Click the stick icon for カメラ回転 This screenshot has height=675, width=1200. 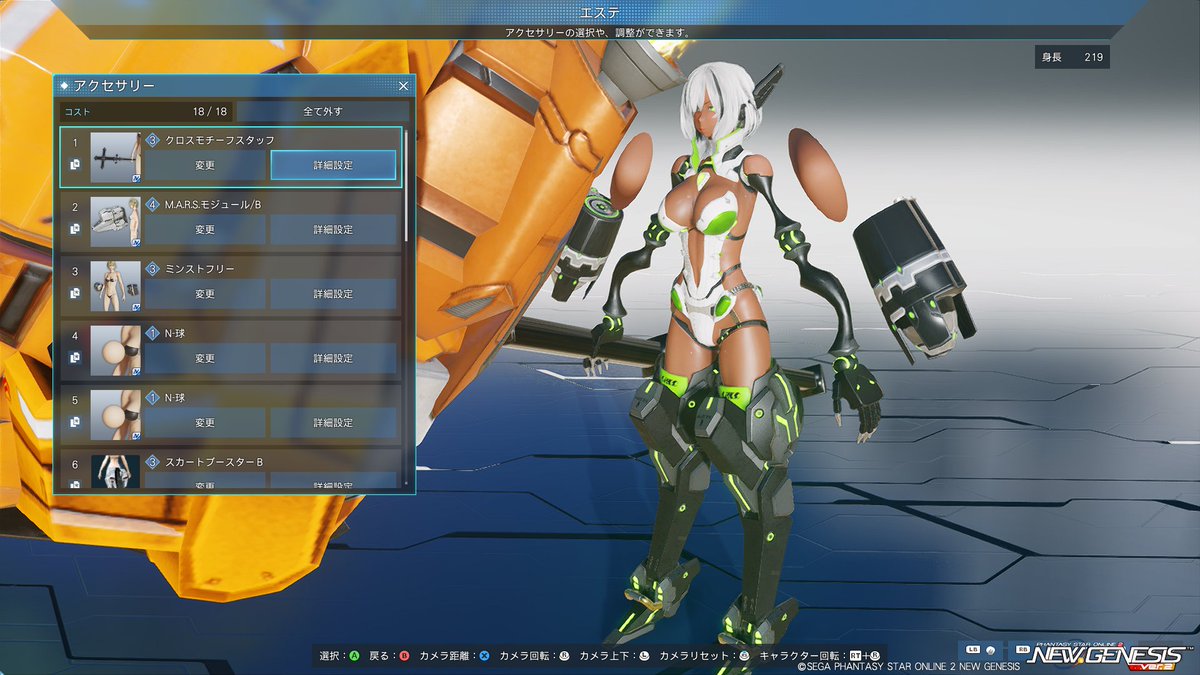(x=564, y=656)
